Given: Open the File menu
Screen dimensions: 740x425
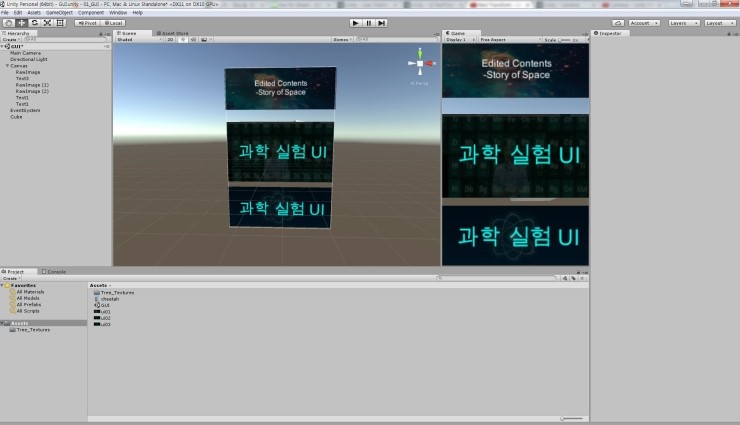Looking at the screenshot, I should [5, 13].
